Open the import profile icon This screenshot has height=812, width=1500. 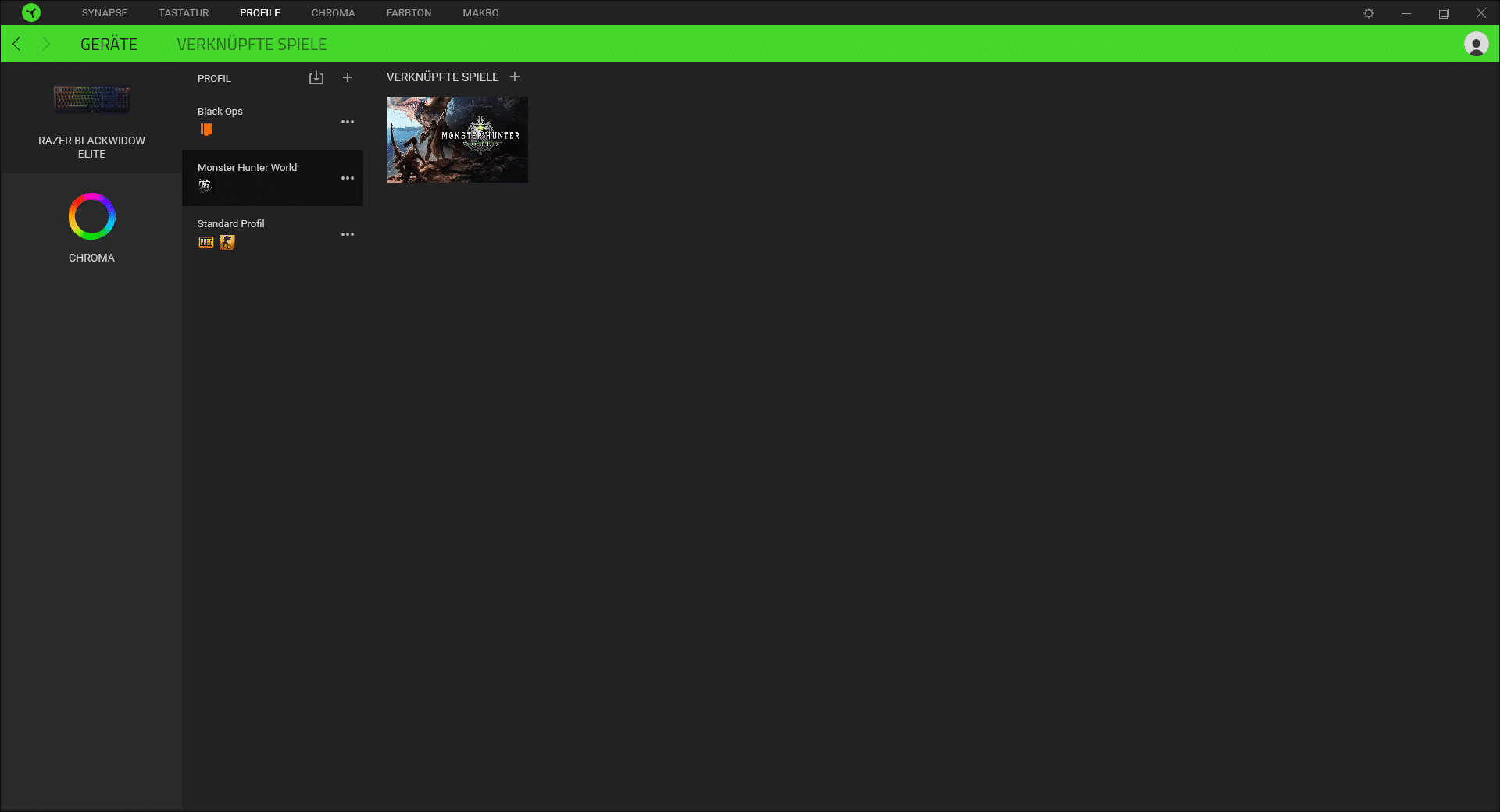tap(316, 77)
